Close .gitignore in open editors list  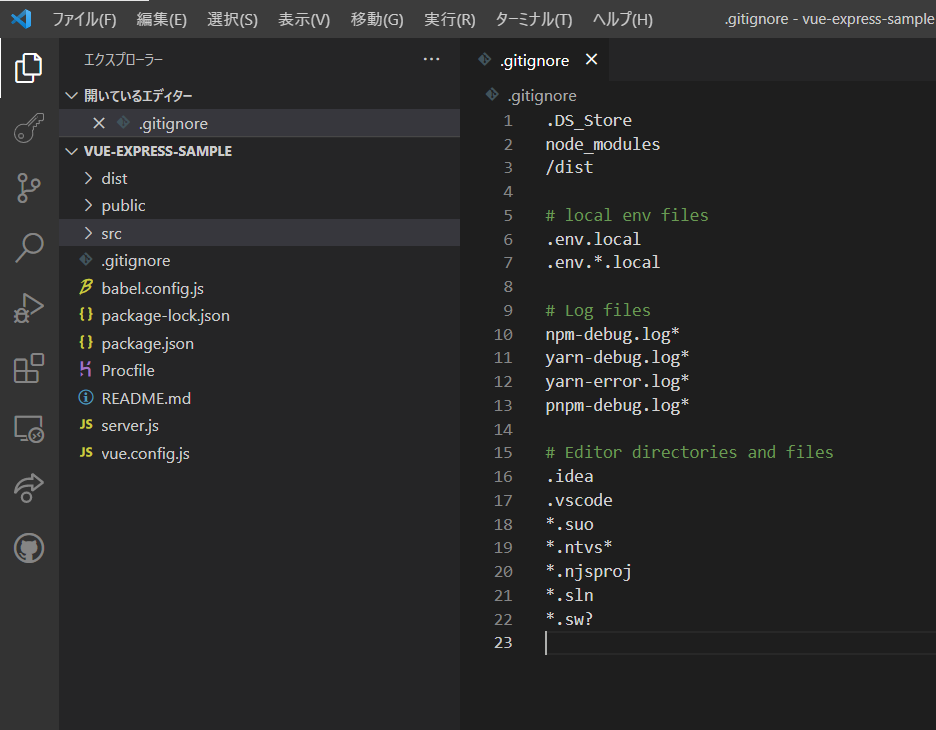(99, 124)
